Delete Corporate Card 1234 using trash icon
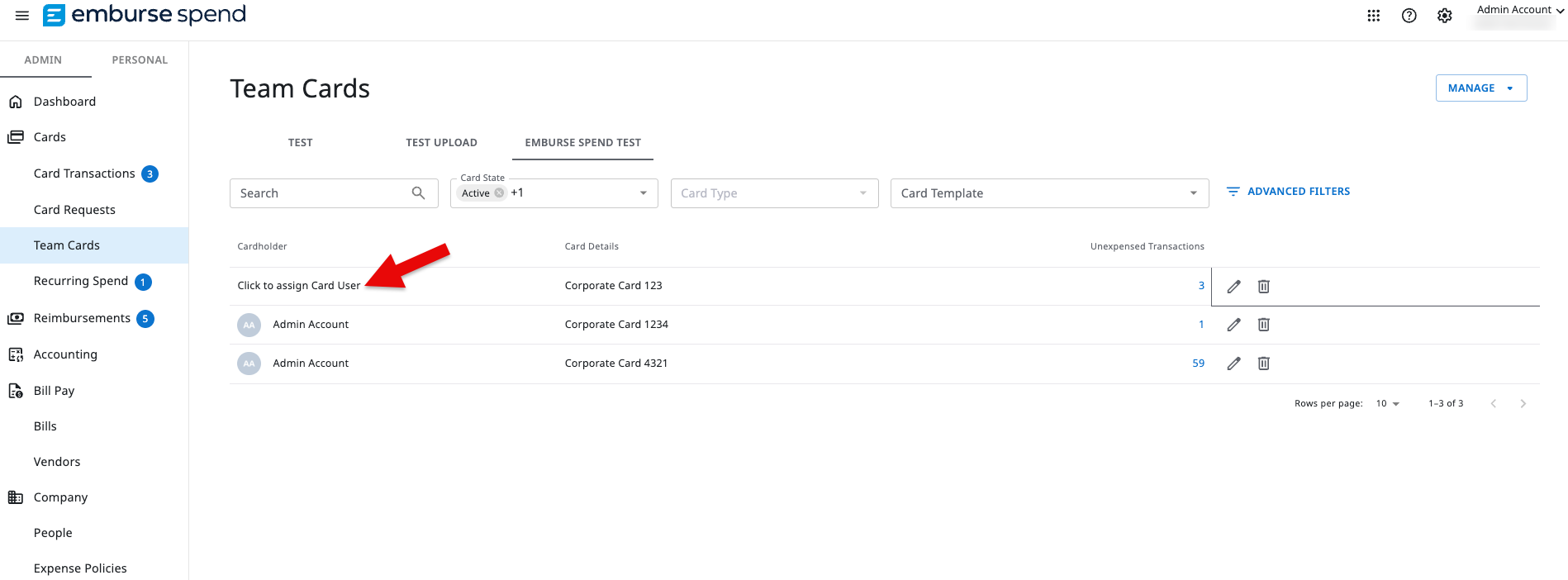1568x580 pixels. coord(1263,325)
